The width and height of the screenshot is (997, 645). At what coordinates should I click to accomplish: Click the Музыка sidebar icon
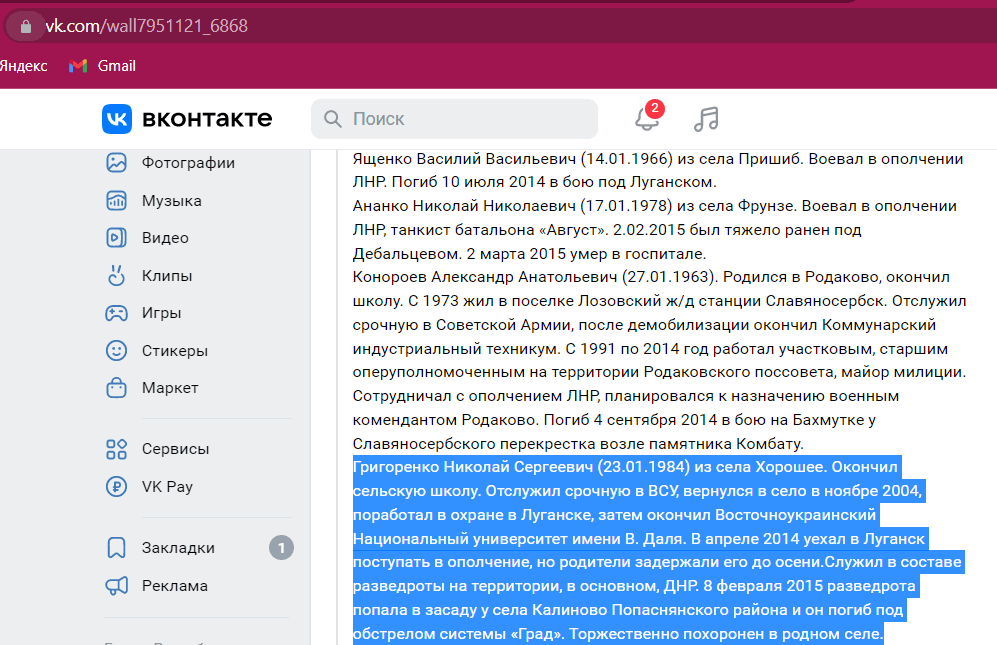tap(116, 200)
